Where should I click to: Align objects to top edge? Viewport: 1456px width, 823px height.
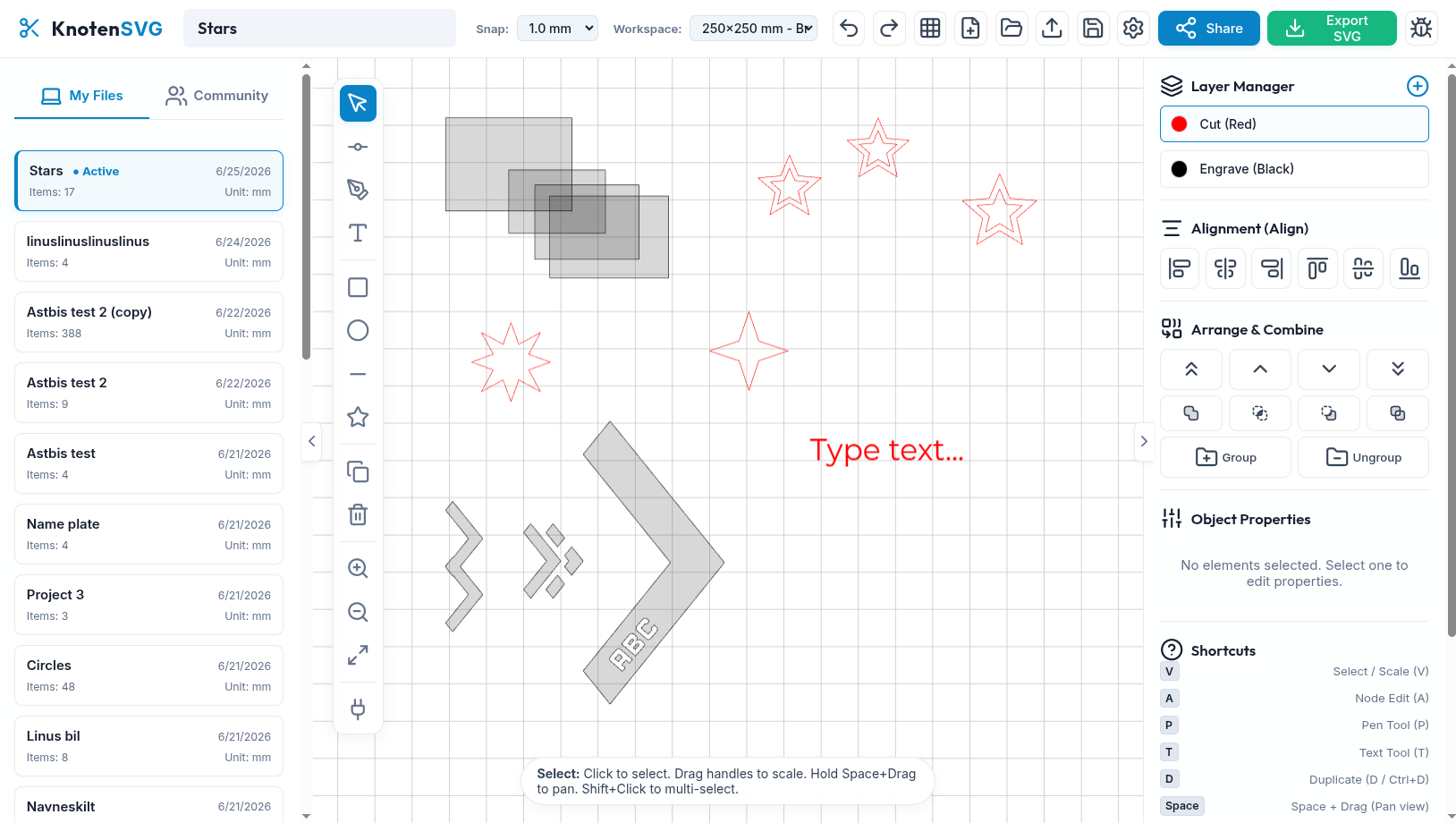tap(1317, 268)
